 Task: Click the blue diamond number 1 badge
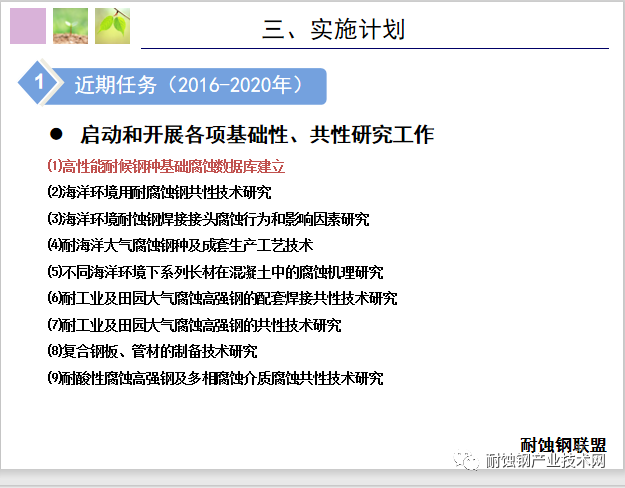37,84
